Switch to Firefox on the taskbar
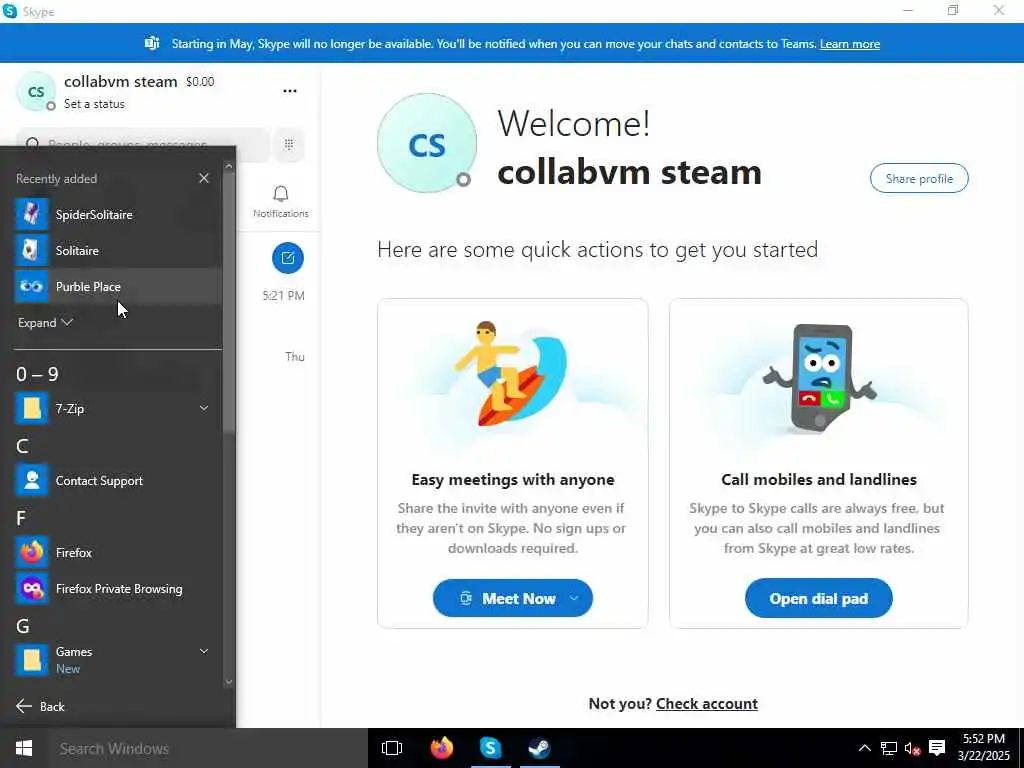 click(x=441, y=748)
